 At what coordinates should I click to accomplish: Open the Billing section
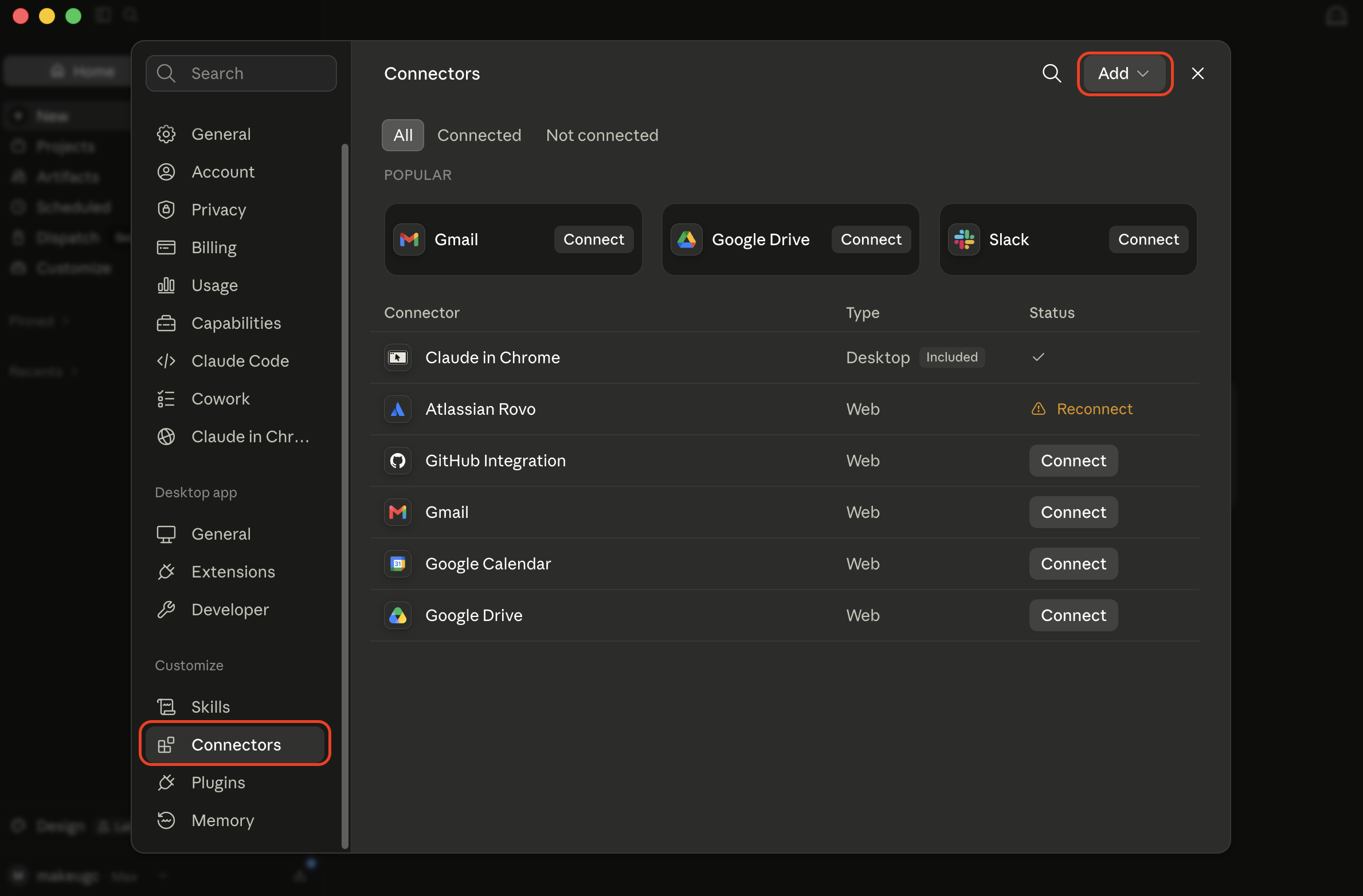pos(235,247)
